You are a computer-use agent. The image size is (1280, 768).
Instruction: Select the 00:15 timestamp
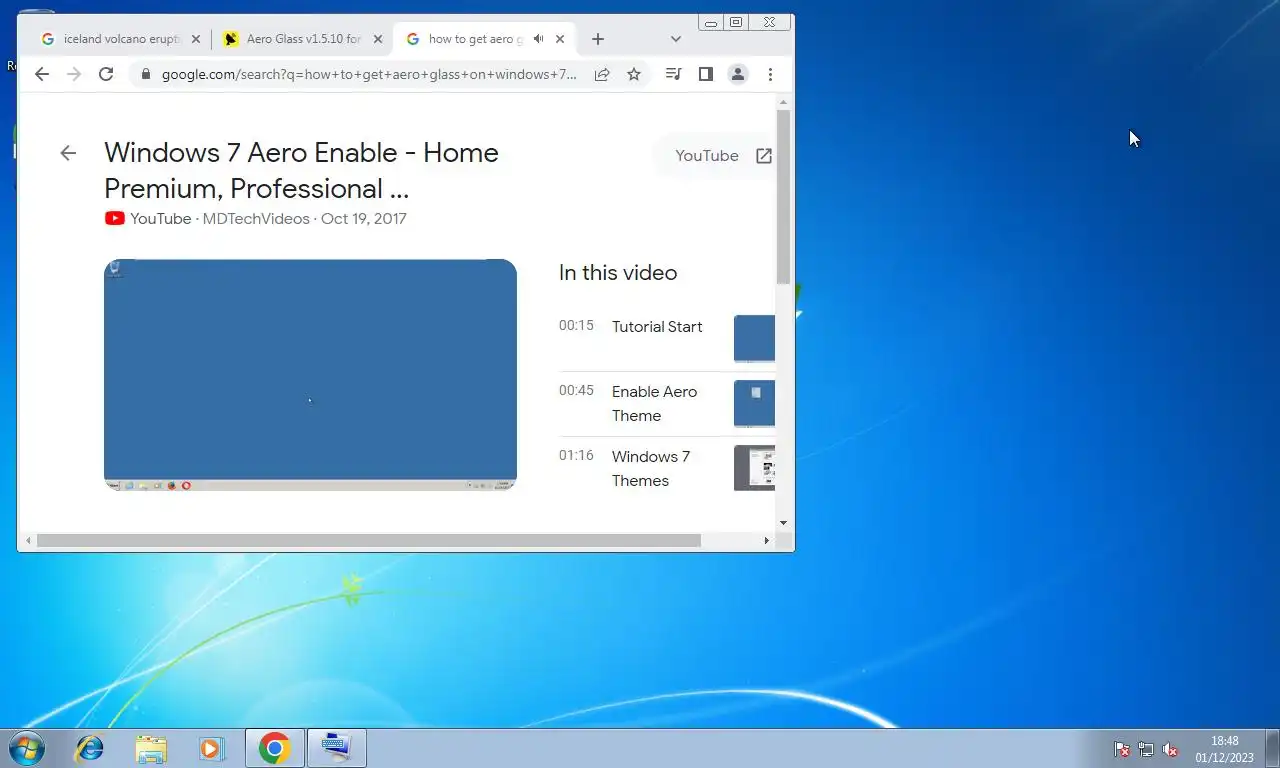pyautogui.click(x=576, y=325)
